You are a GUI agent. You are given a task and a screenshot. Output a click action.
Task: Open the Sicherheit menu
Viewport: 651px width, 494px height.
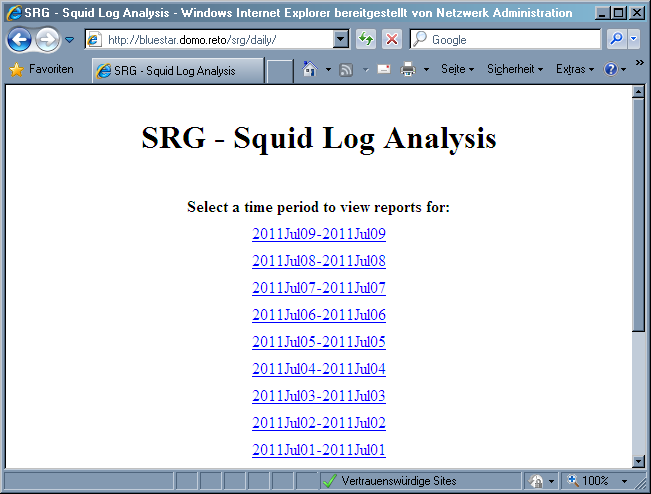pos(514,70)
